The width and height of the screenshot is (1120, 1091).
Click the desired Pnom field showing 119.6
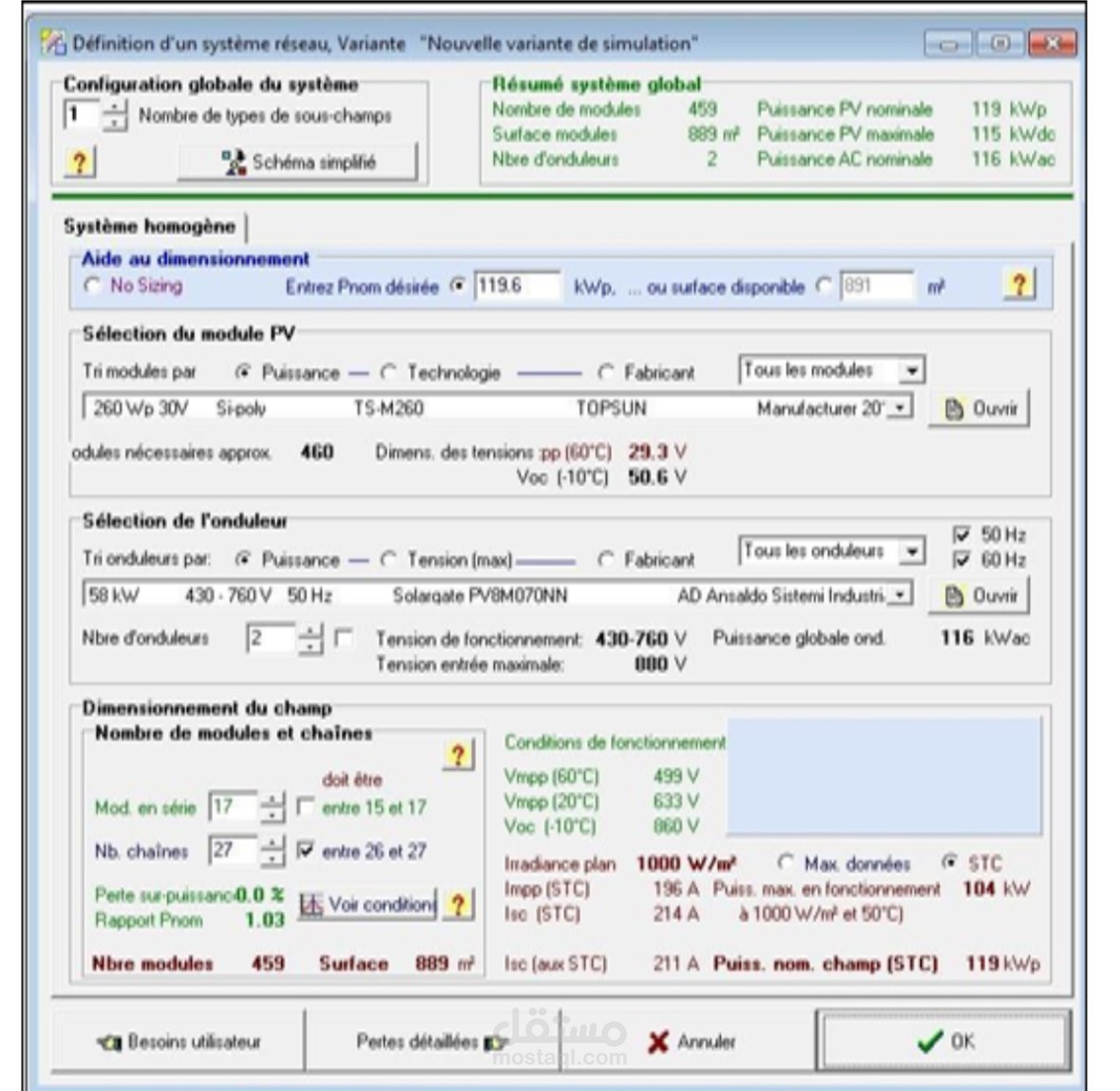point(517,286)
